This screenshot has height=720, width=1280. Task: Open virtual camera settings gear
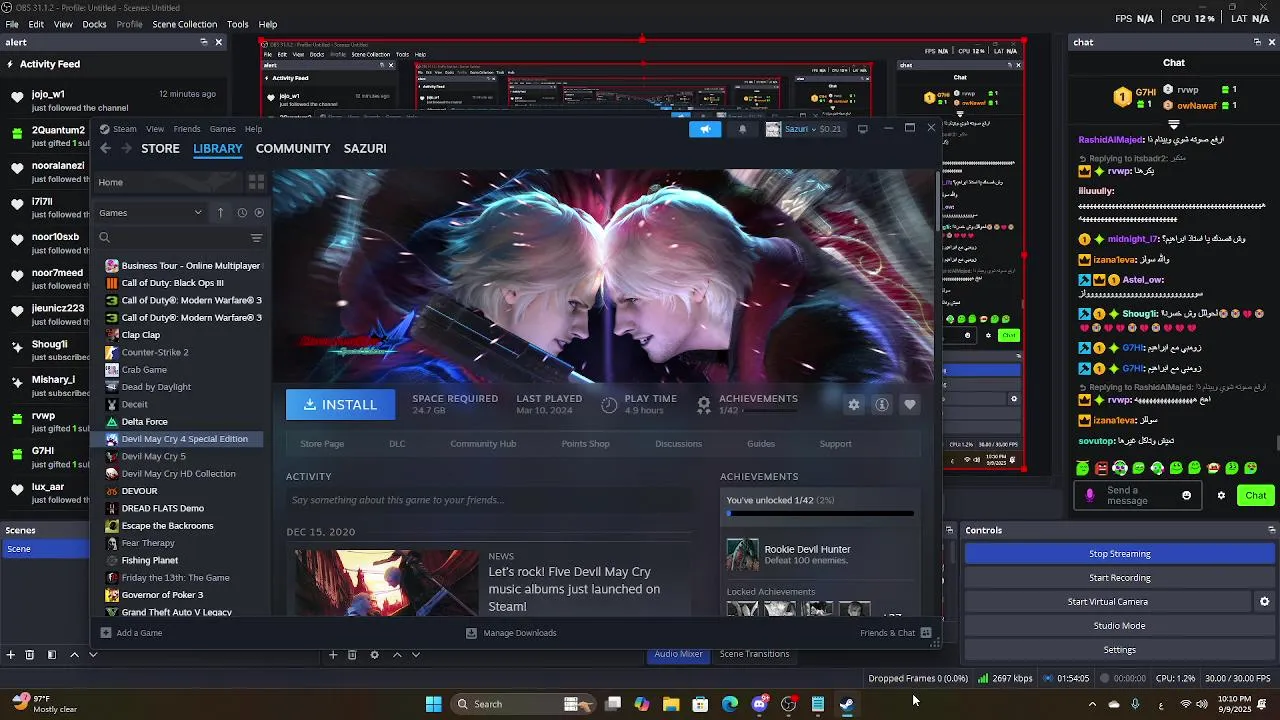pos(1264,602)
